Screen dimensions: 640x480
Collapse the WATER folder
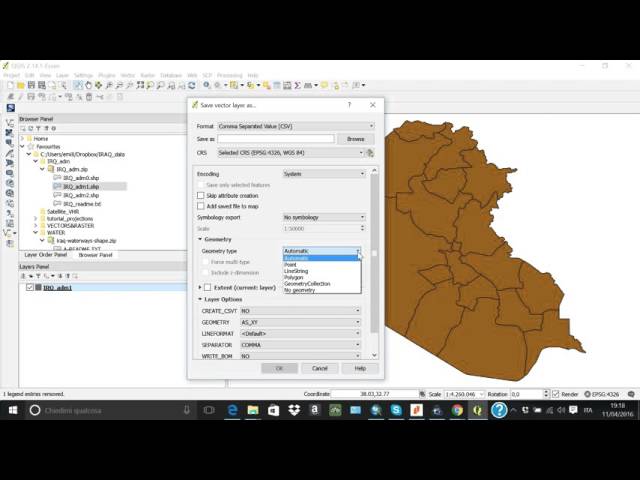click(36, 233)
